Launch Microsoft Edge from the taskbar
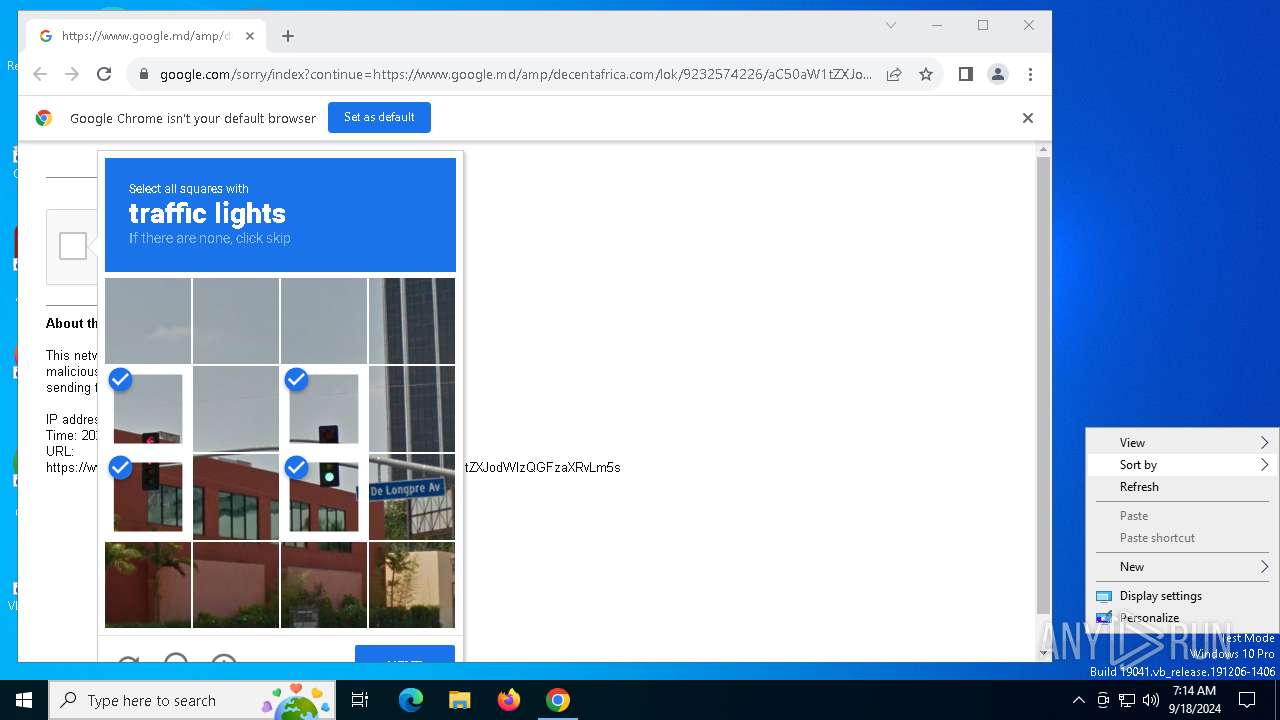 (411, 700)
